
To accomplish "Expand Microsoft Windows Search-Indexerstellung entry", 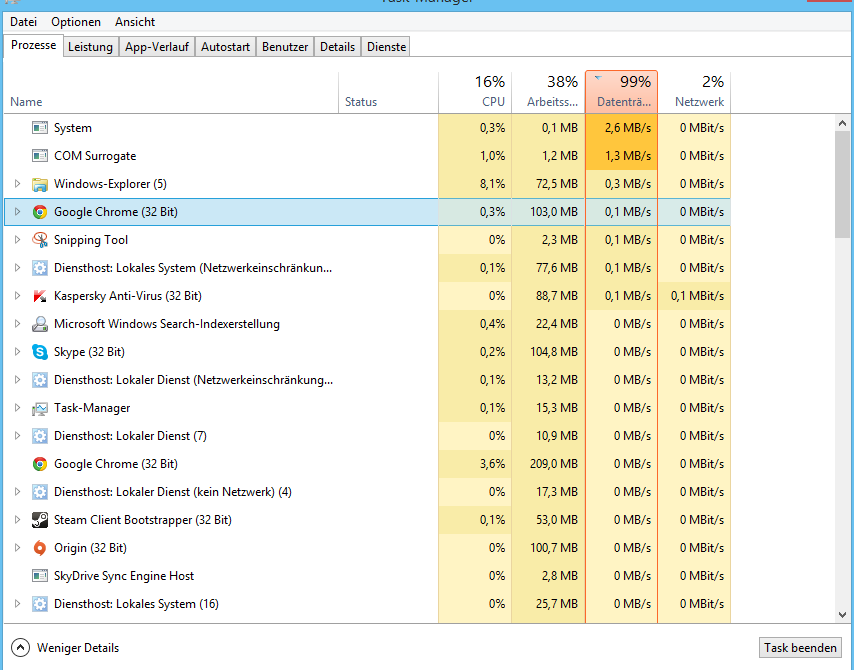I will [x=17, y=324].
